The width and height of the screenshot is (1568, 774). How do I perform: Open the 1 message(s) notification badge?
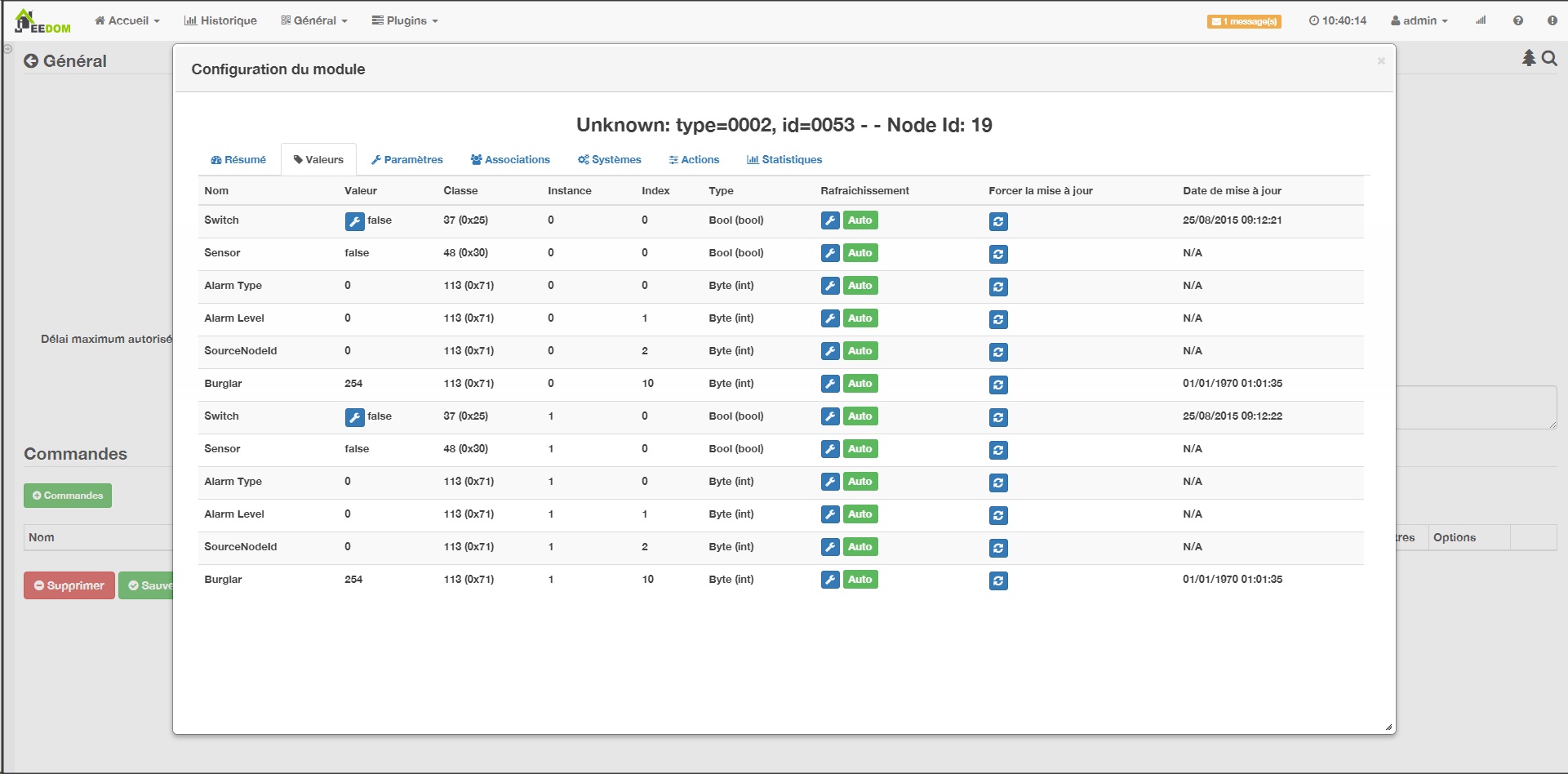click(1244, 21)
